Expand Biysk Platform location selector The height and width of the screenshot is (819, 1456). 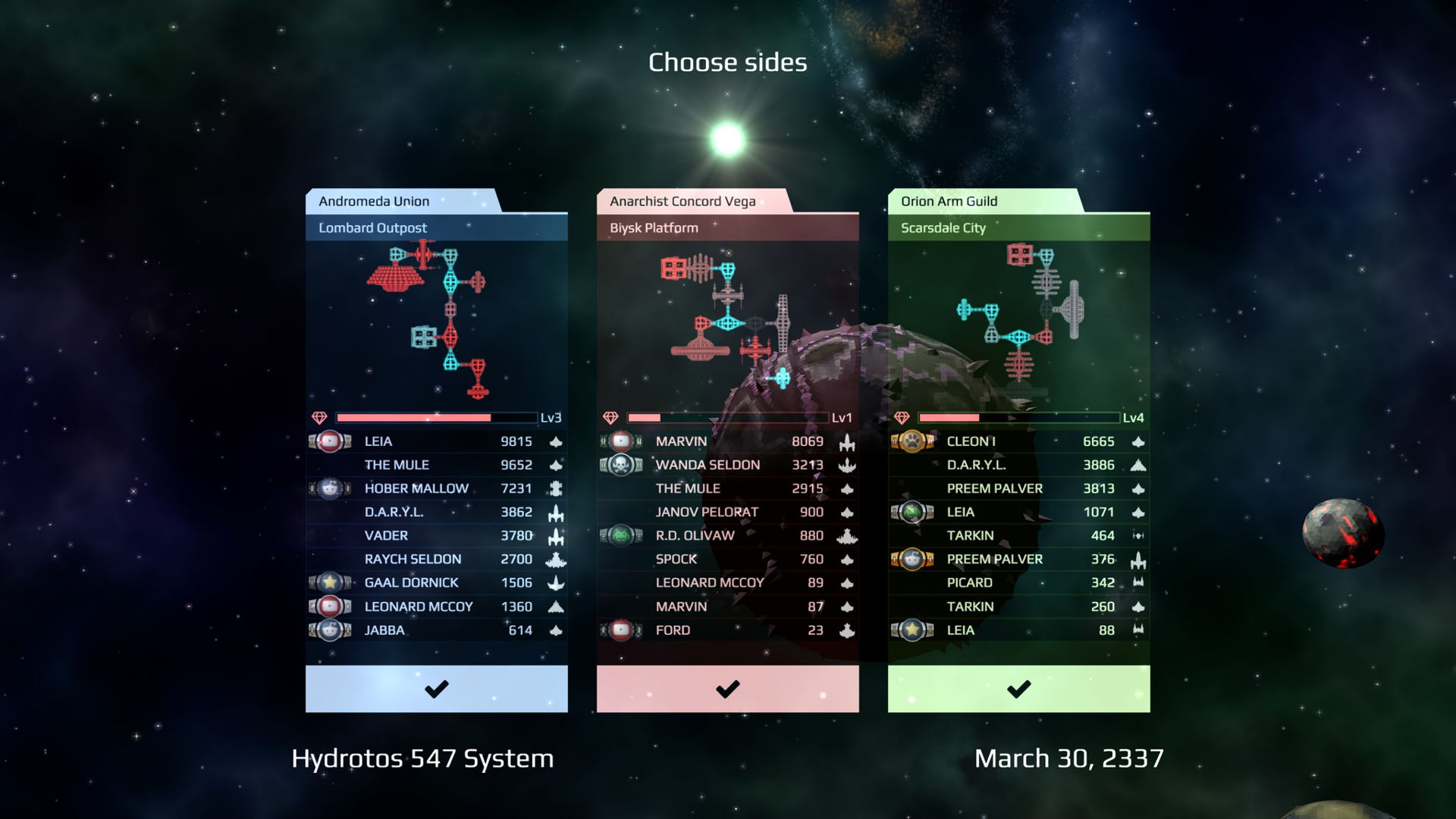pyautogui.click(x=726, y=227)
